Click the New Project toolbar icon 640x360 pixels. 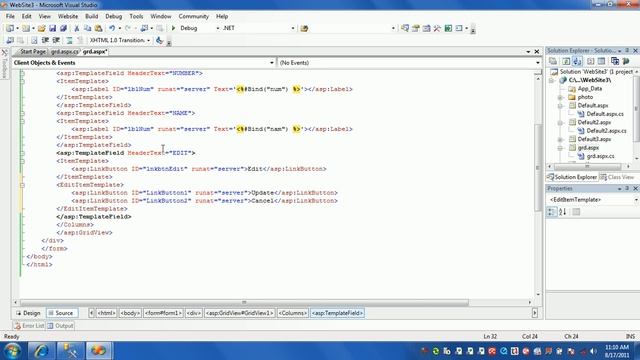coord(10,28)
